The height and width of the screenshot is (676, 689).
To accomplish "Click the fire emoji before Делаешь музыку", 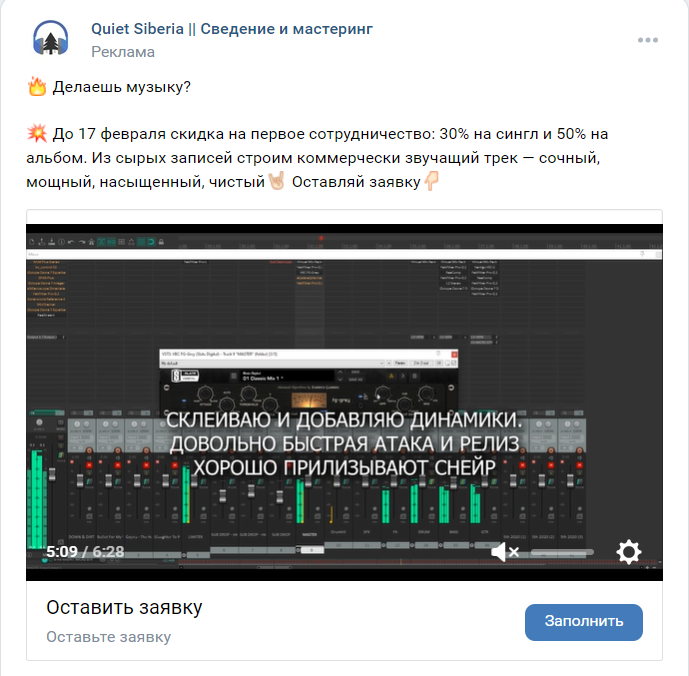I will [37, 87].
